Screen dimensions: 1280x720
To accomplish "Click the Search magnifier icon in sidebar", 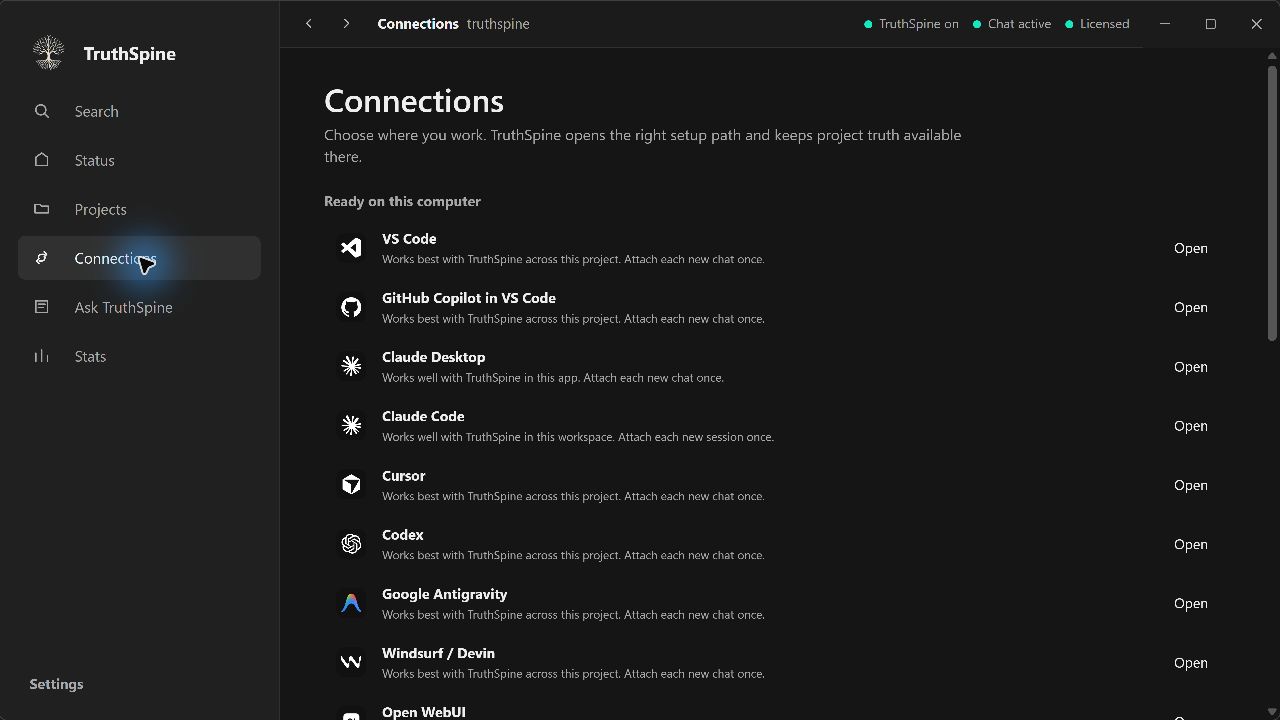I will coord(42,111).
